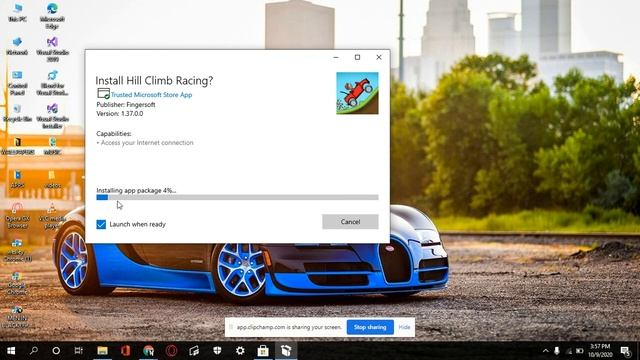The width and height of the screenshot is (640, 360).
Task: Close the App Installer window
Action: (379, 57)
